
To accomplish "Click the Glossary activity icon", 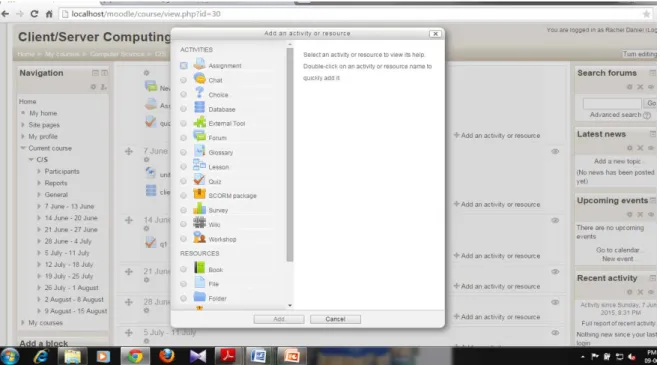I will click(x=199, y=152).
